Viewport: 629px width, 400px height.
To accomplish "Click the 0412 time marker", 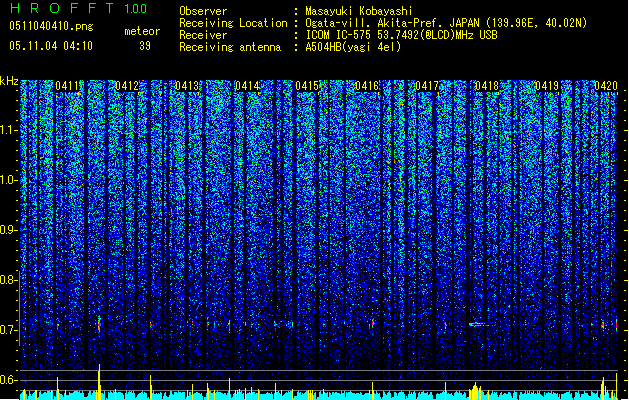I will pos(127,86).
